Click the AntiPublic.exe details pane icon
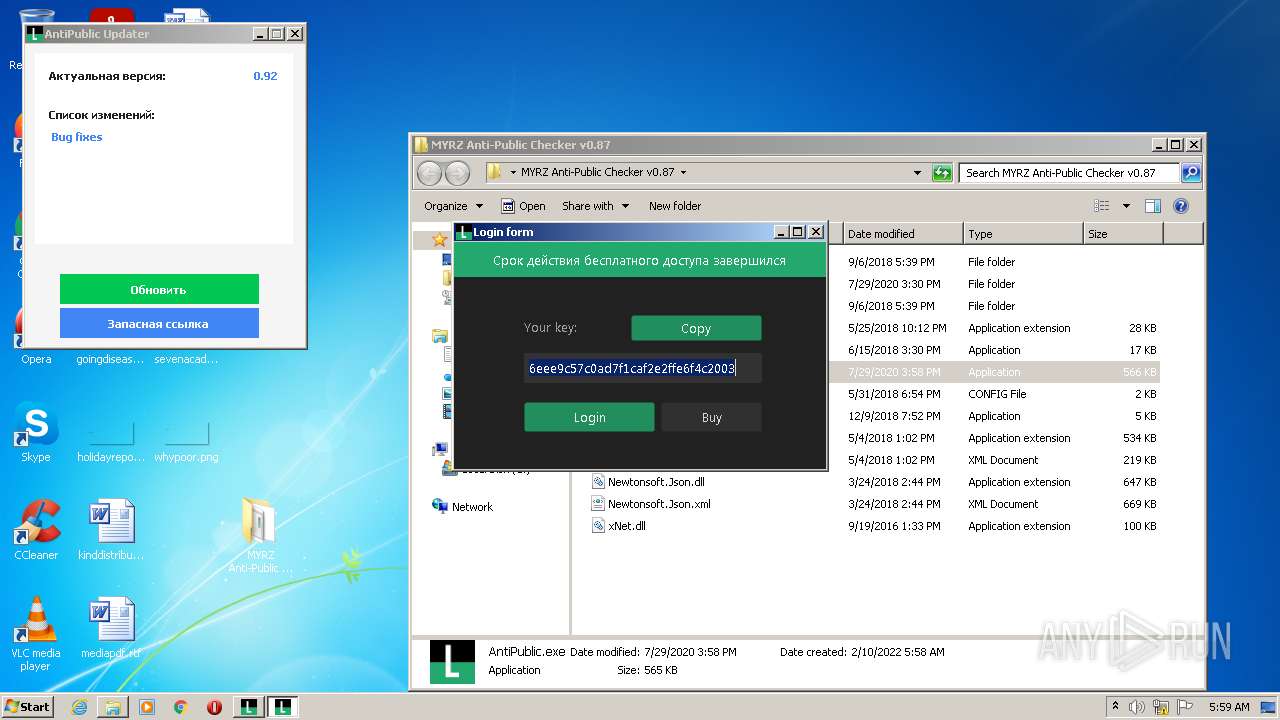The width and height of the screenshot is (1280, 720). click(452, 662)
